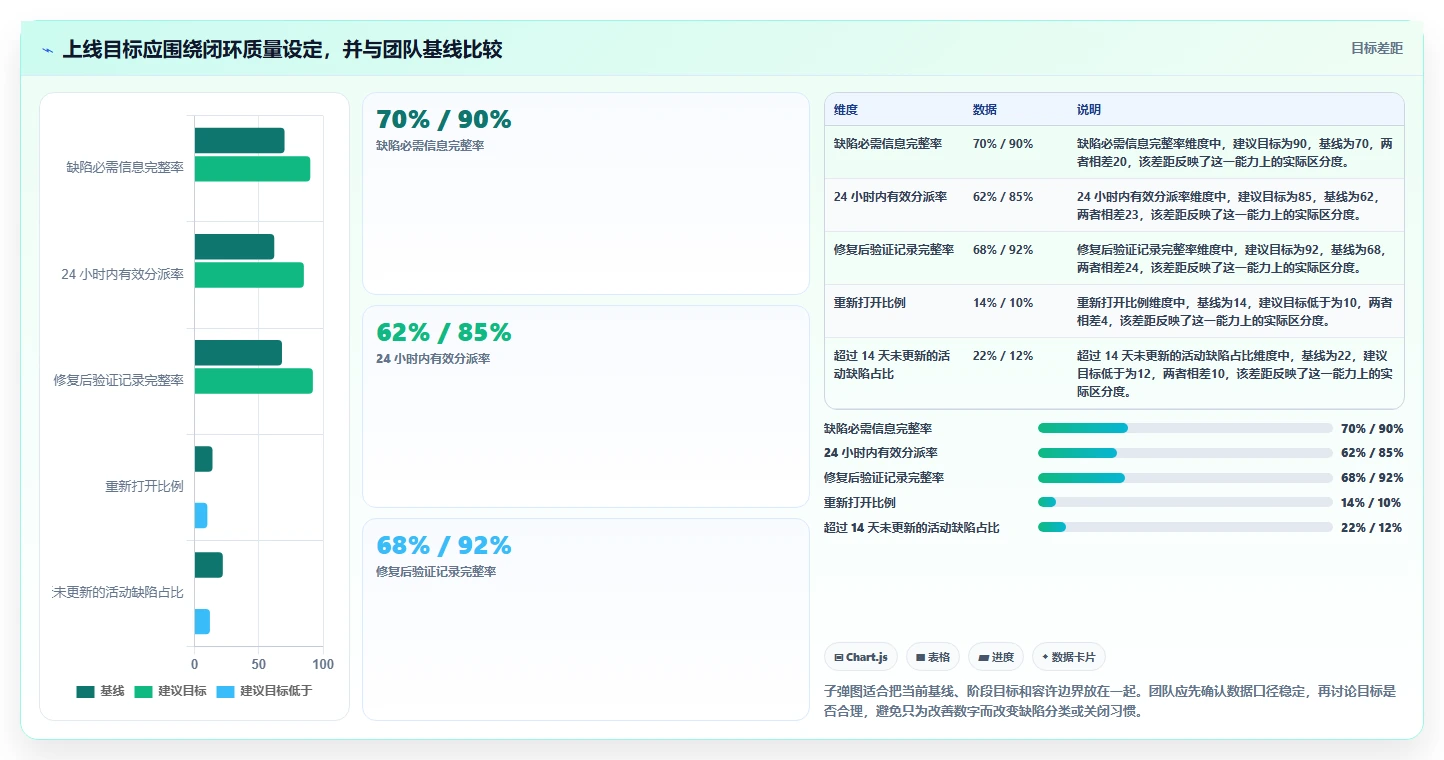Click the description mentioning 两者相差23

tap(1235, 205)
